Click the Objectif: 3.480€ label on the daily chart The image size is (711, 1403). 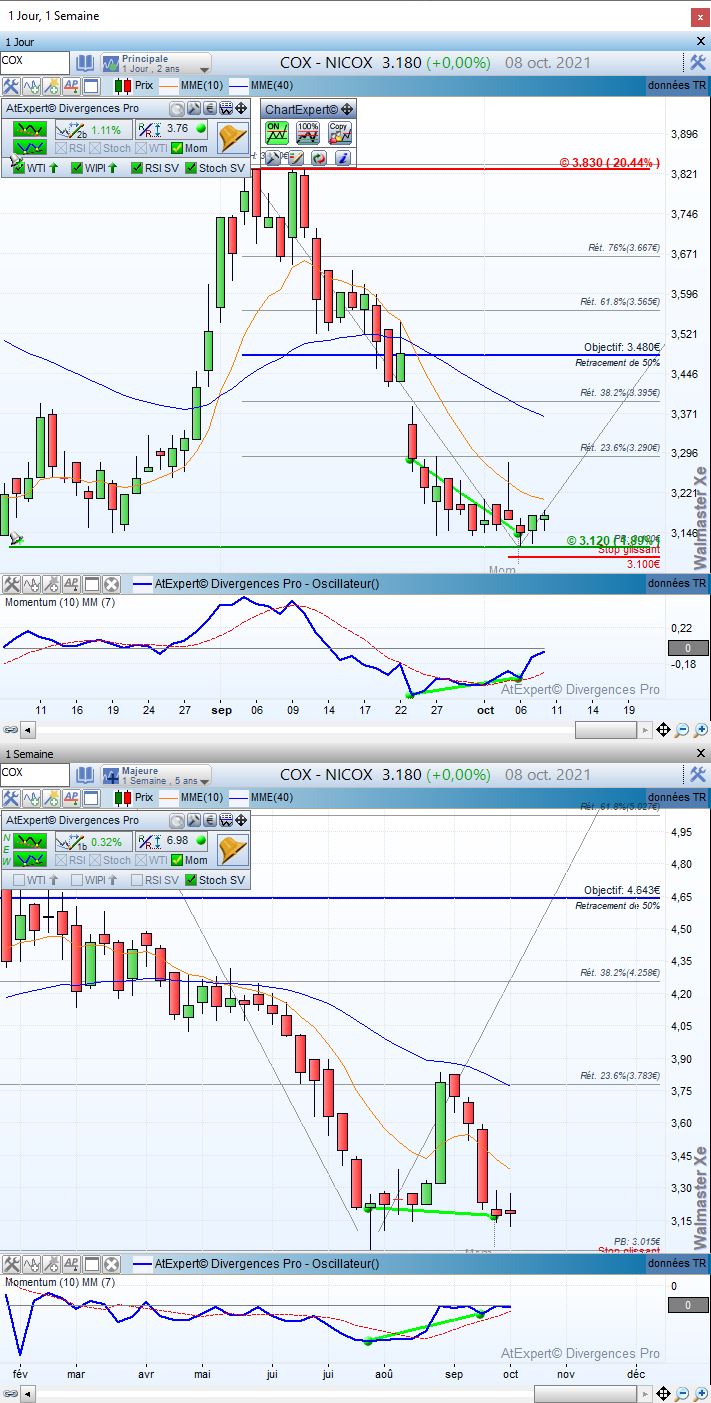click(622, 347)
